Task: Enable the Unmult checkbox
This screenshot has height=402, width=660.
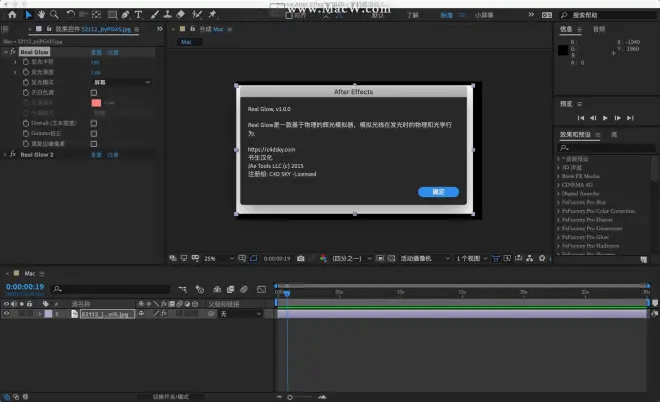Action: 94,123
